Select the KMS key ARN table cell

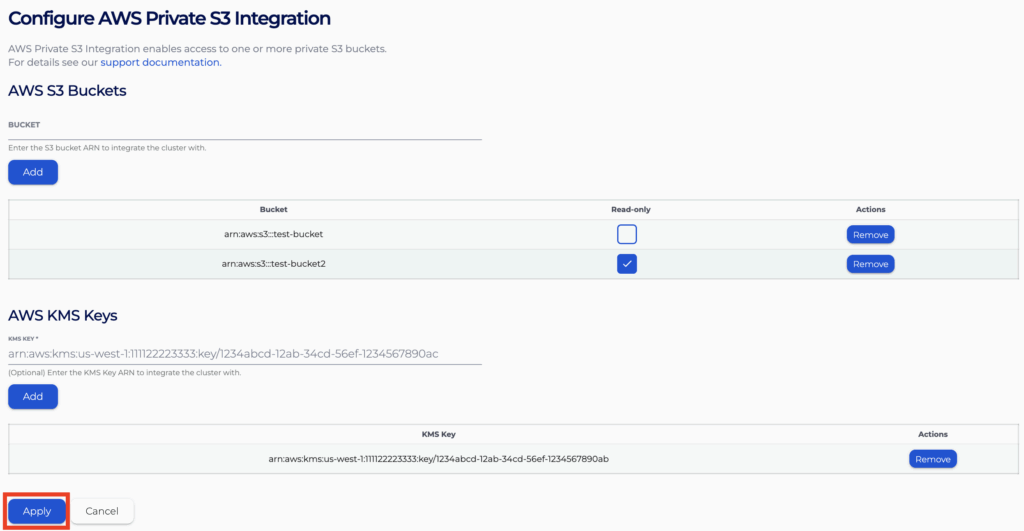(438, 459)
